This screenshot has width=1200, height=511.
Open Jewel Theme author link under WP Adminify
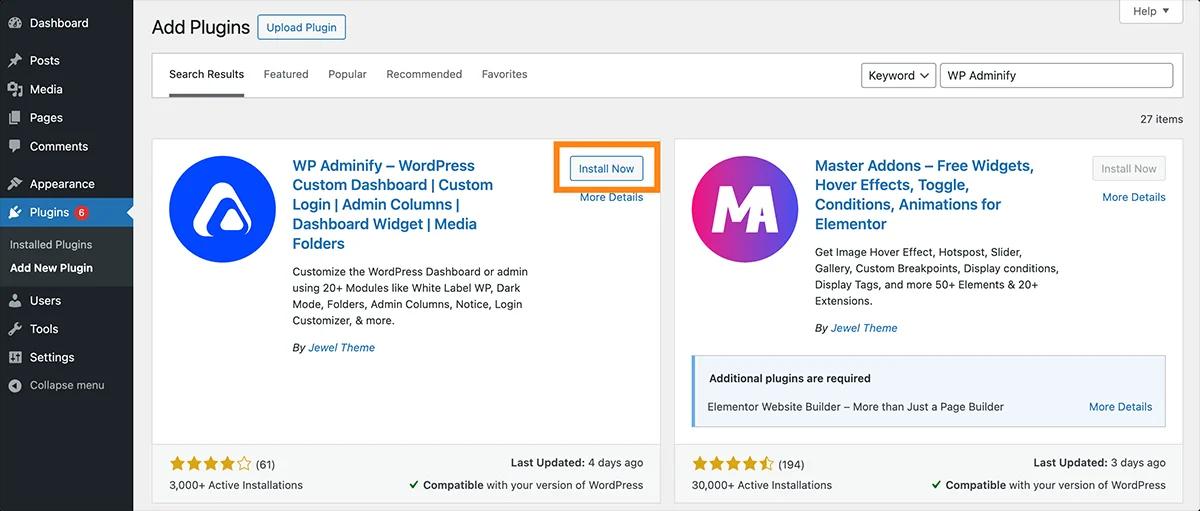click(342, 348)
